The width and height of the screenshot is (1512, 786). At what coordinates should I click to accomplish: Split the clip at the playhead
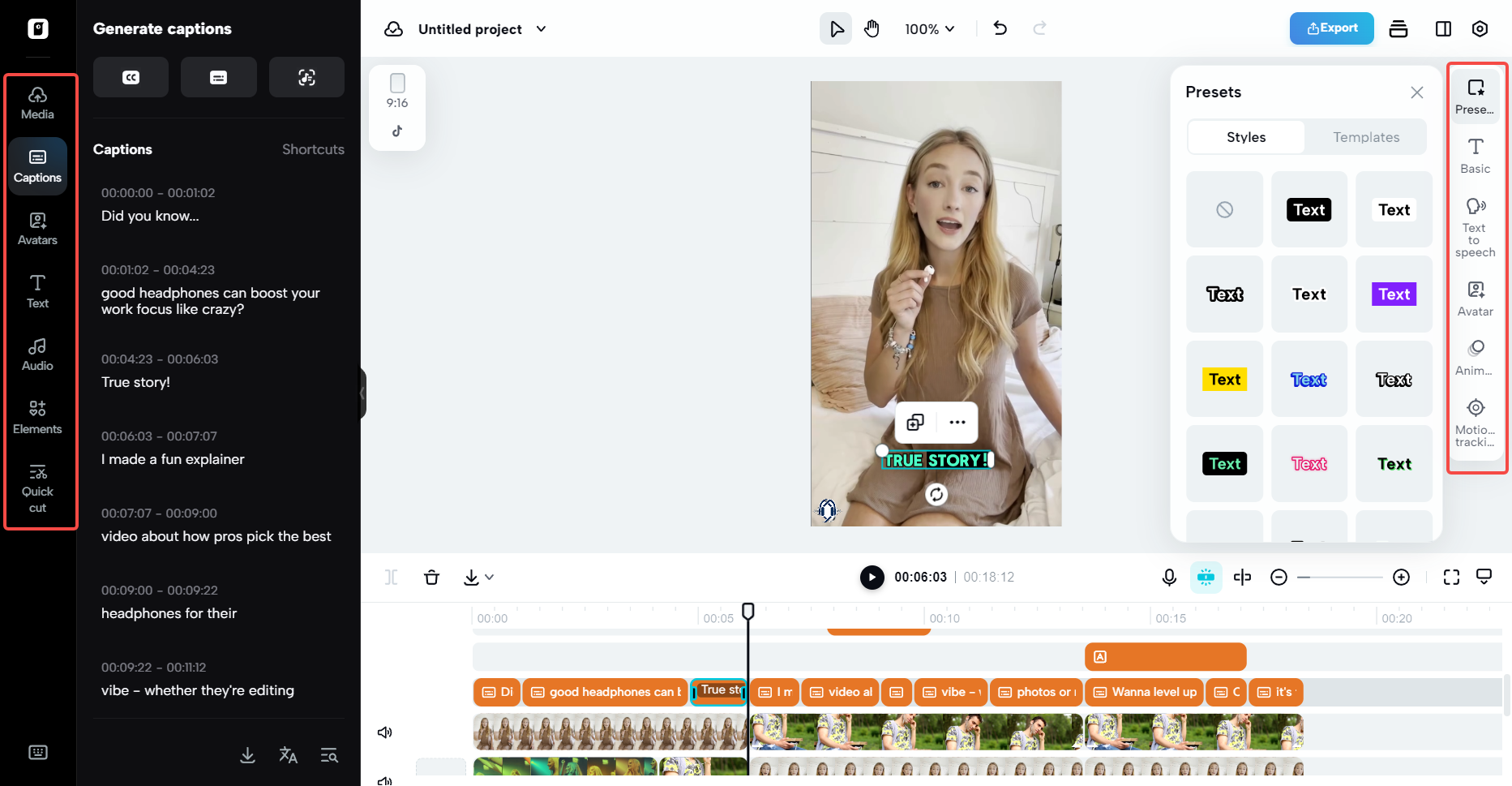(x=392, y=577)
